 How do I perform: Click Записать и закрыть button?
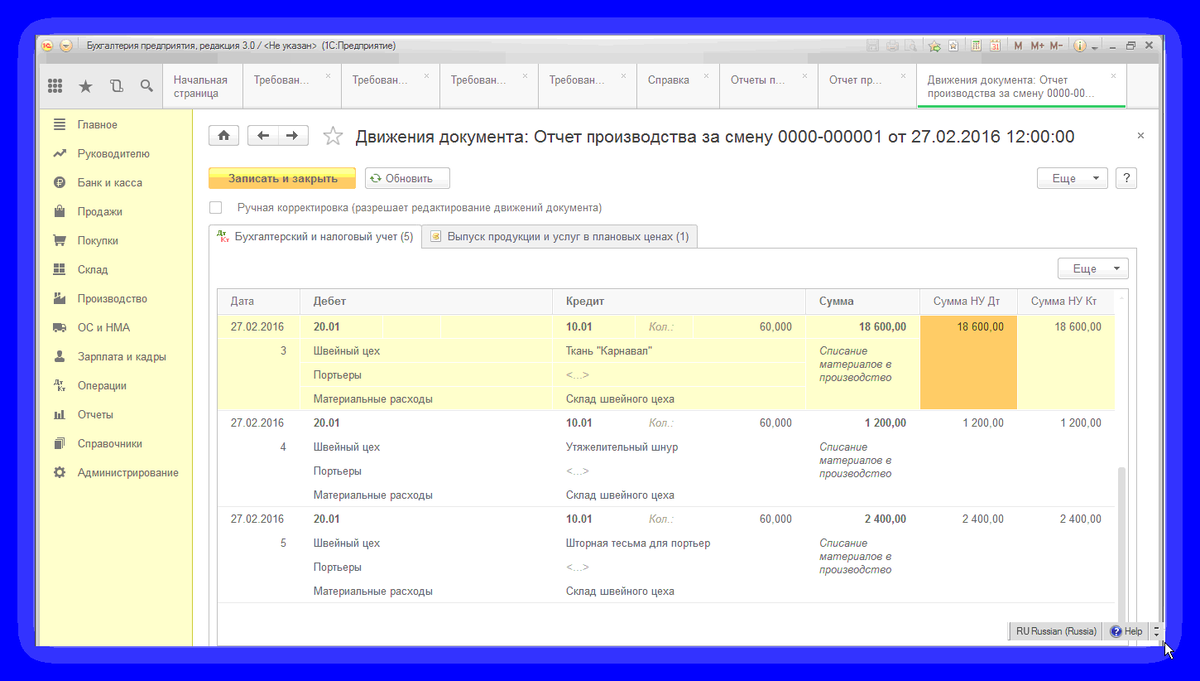click(x=282, y=178)
